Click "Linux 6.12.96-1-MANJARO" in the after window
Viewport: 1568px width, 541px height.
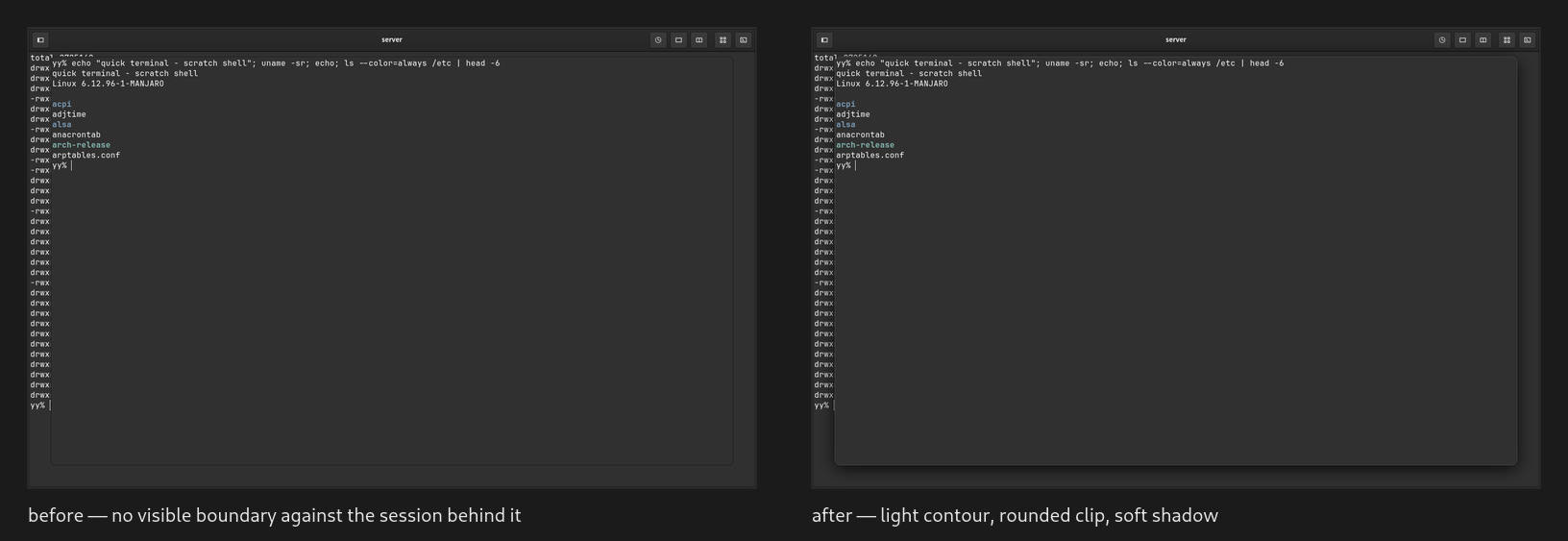[x=892, y=84]
